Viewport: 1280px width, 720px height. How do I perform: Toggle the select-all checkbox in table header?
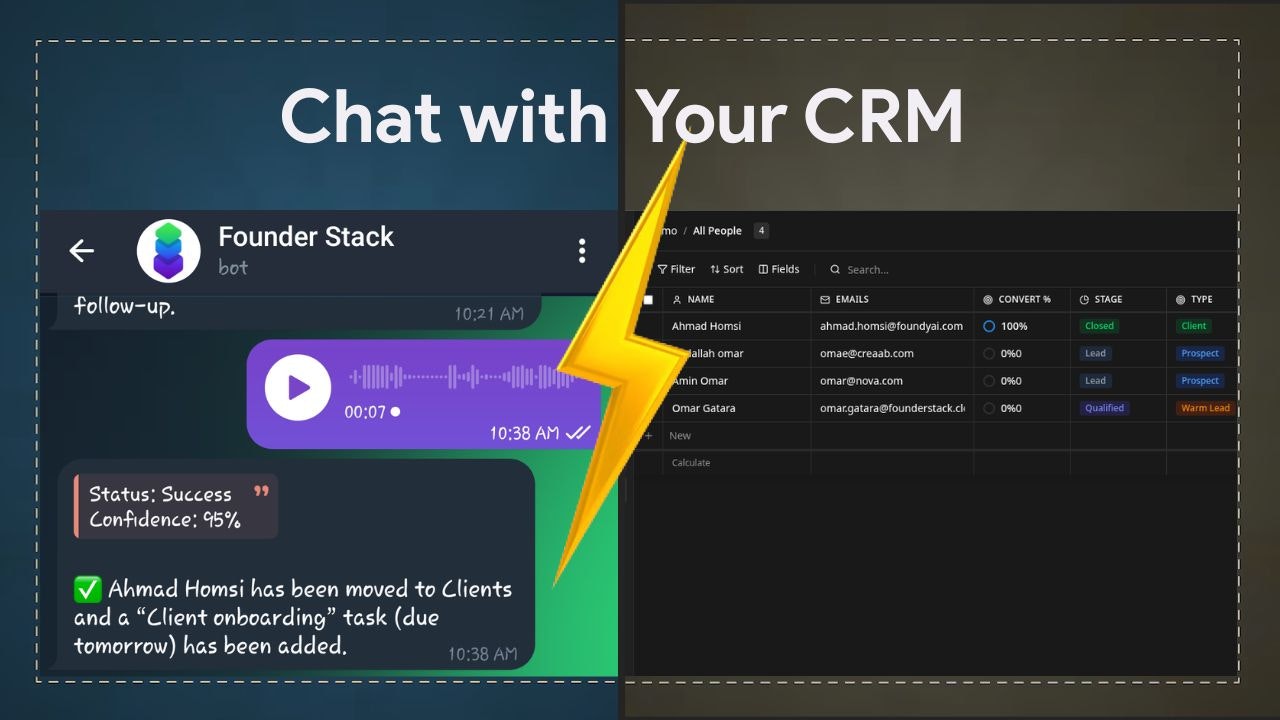click(646, 298)
